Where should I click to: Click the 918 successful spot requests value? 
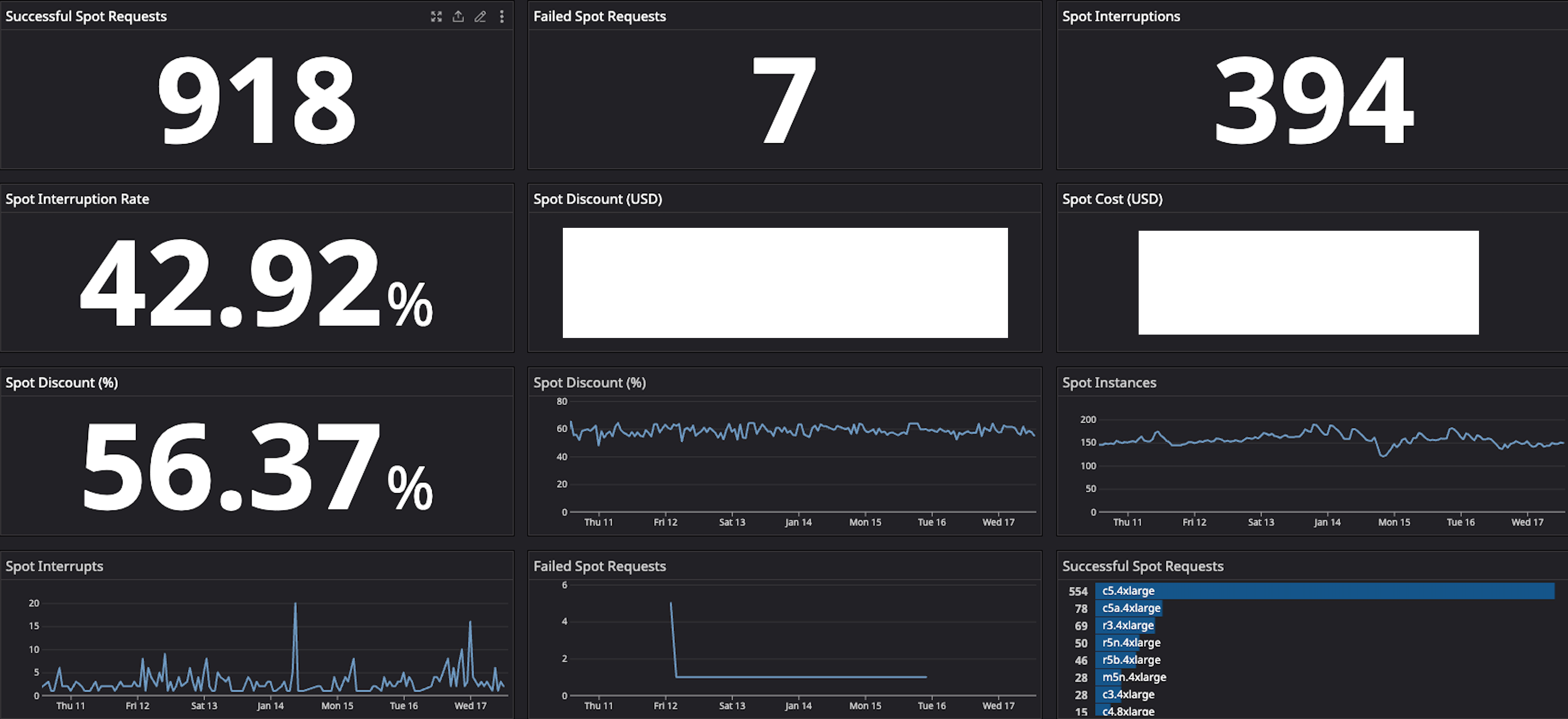pyautogui.click(x=256, y=101)
